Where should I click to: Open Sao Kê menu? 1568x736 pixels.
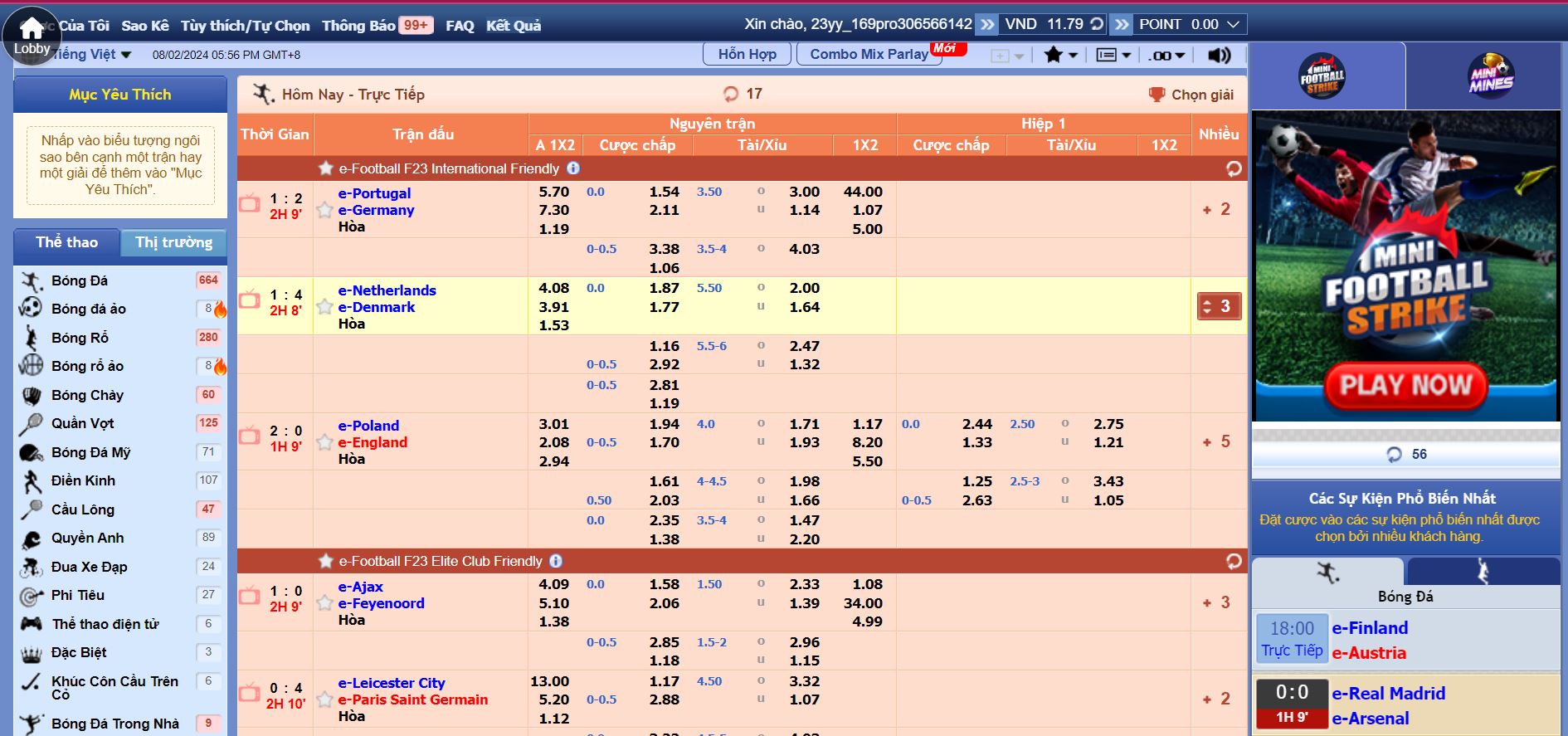[145, 26]
